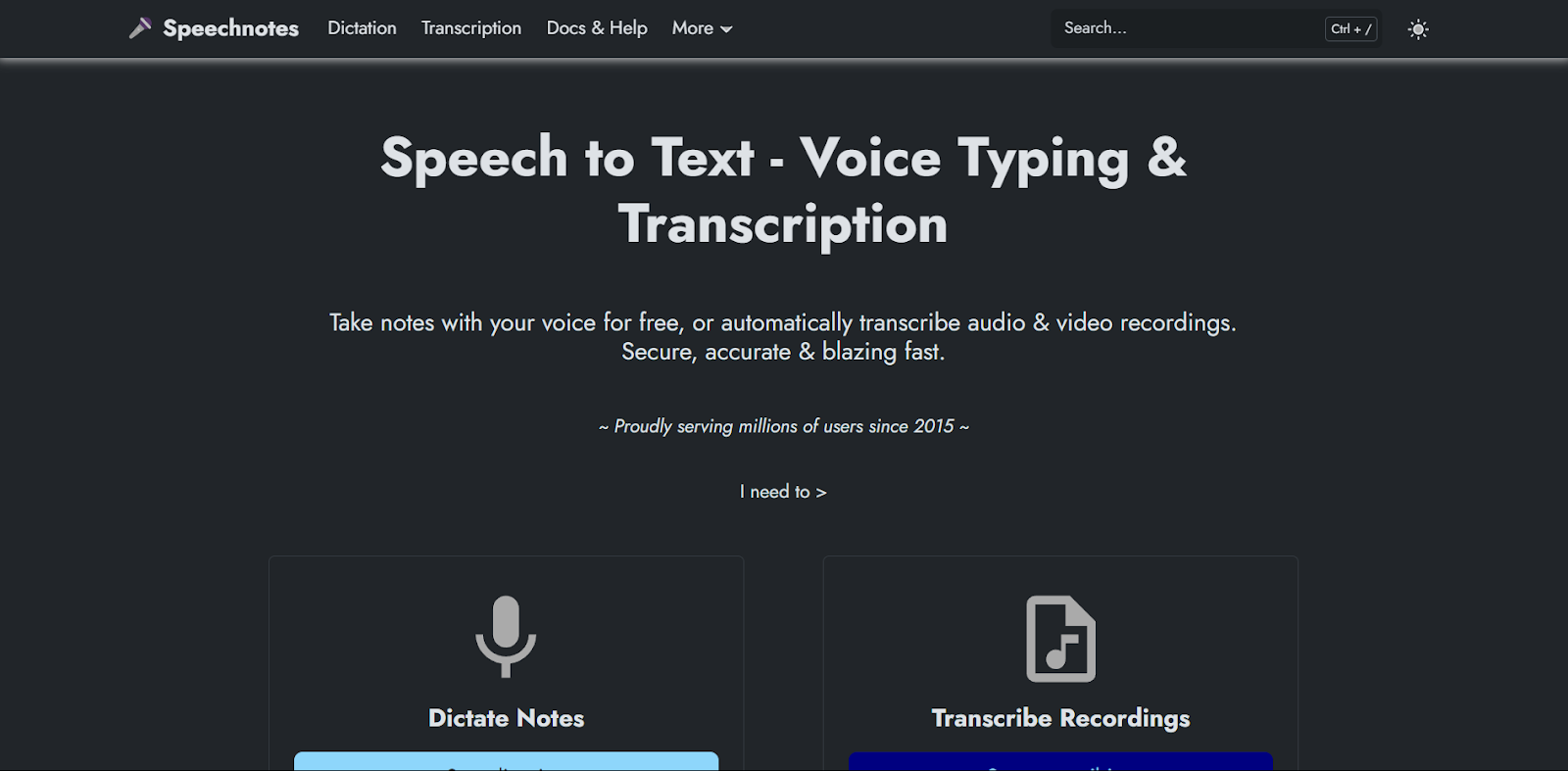Go to the Transcription page
The width and height of the screenshot is (1568, 771).
coord(471,28)
